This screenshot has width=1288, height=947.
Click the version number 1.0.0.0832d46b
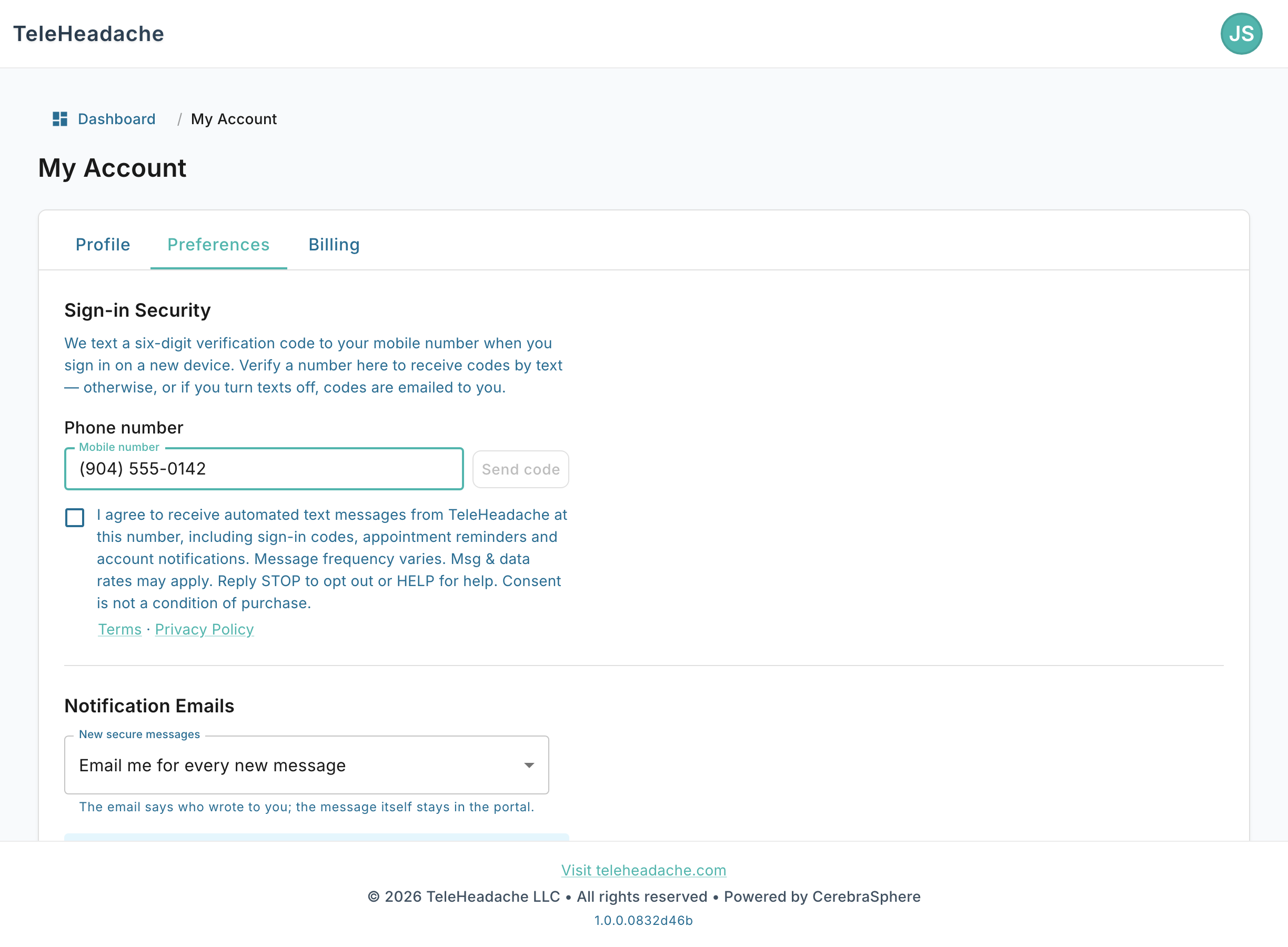[x=643, y=920]
